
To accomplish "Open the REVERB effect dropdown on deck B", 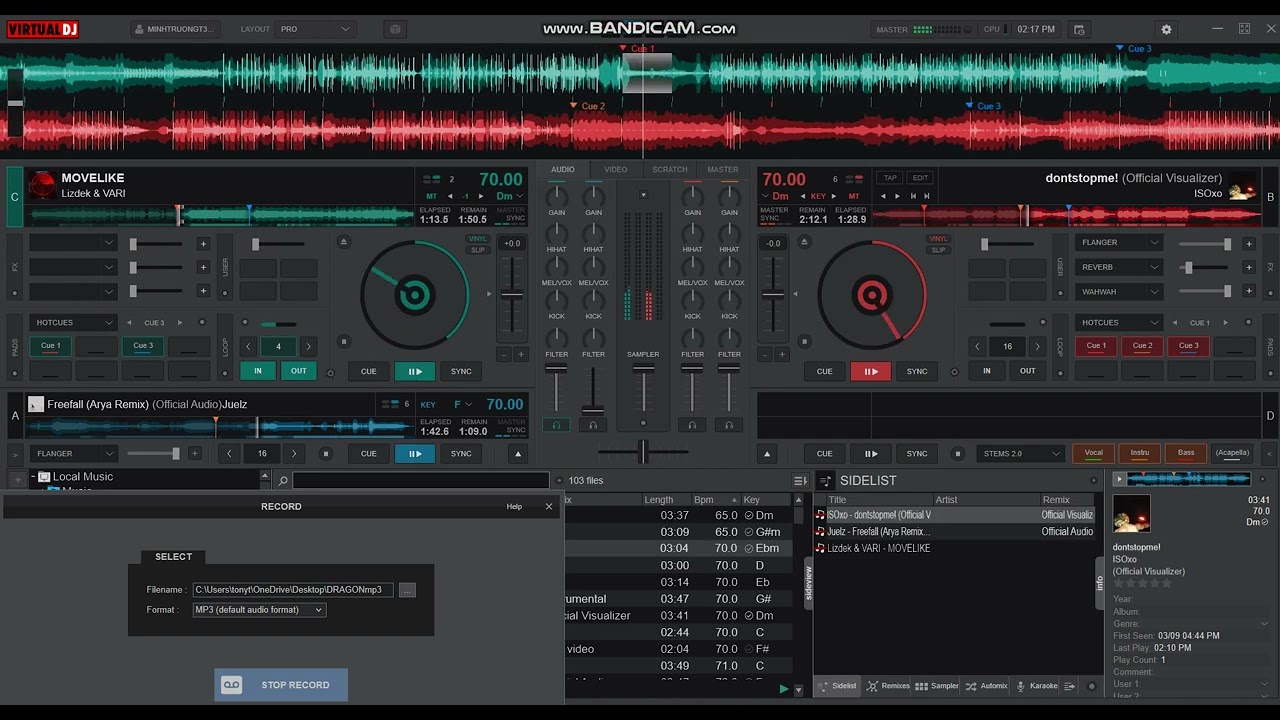I will pyautogui.click(x=1119, y=267).
